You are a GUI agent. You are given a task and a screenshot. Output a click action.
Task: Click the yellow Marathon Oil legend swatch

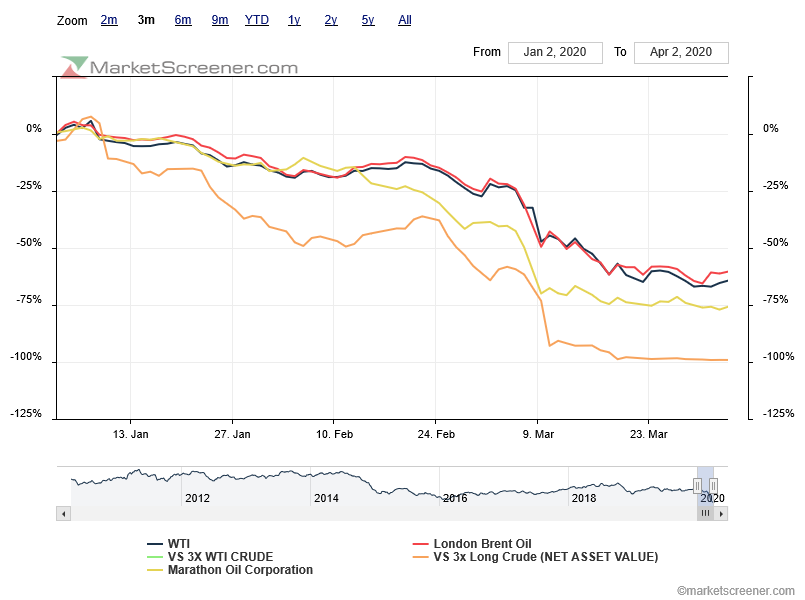(x=155, y=570)
